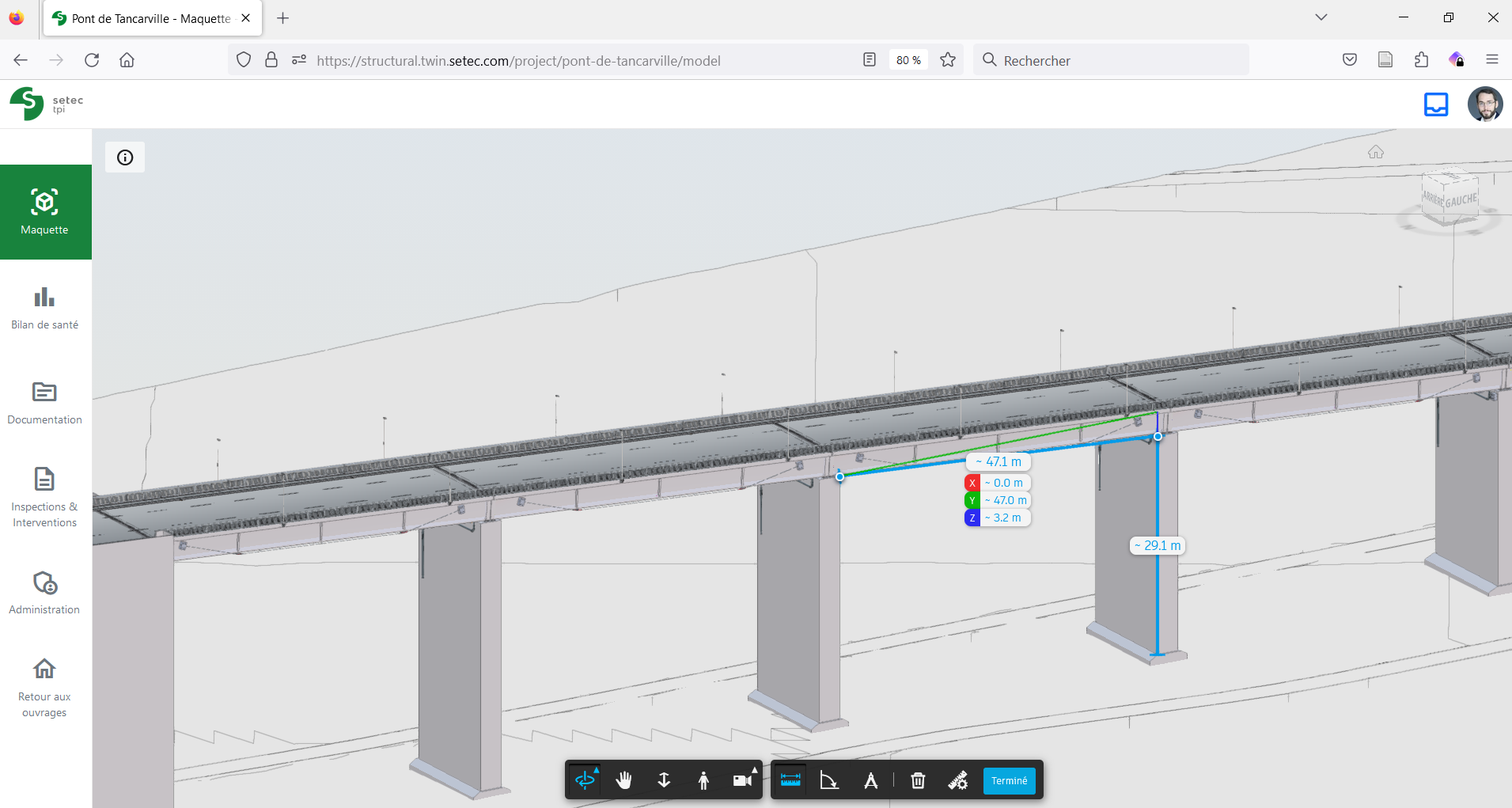Toggle Firefox reader view
The height and width of the screenshot is (808, 1512).
coord(870,60)
